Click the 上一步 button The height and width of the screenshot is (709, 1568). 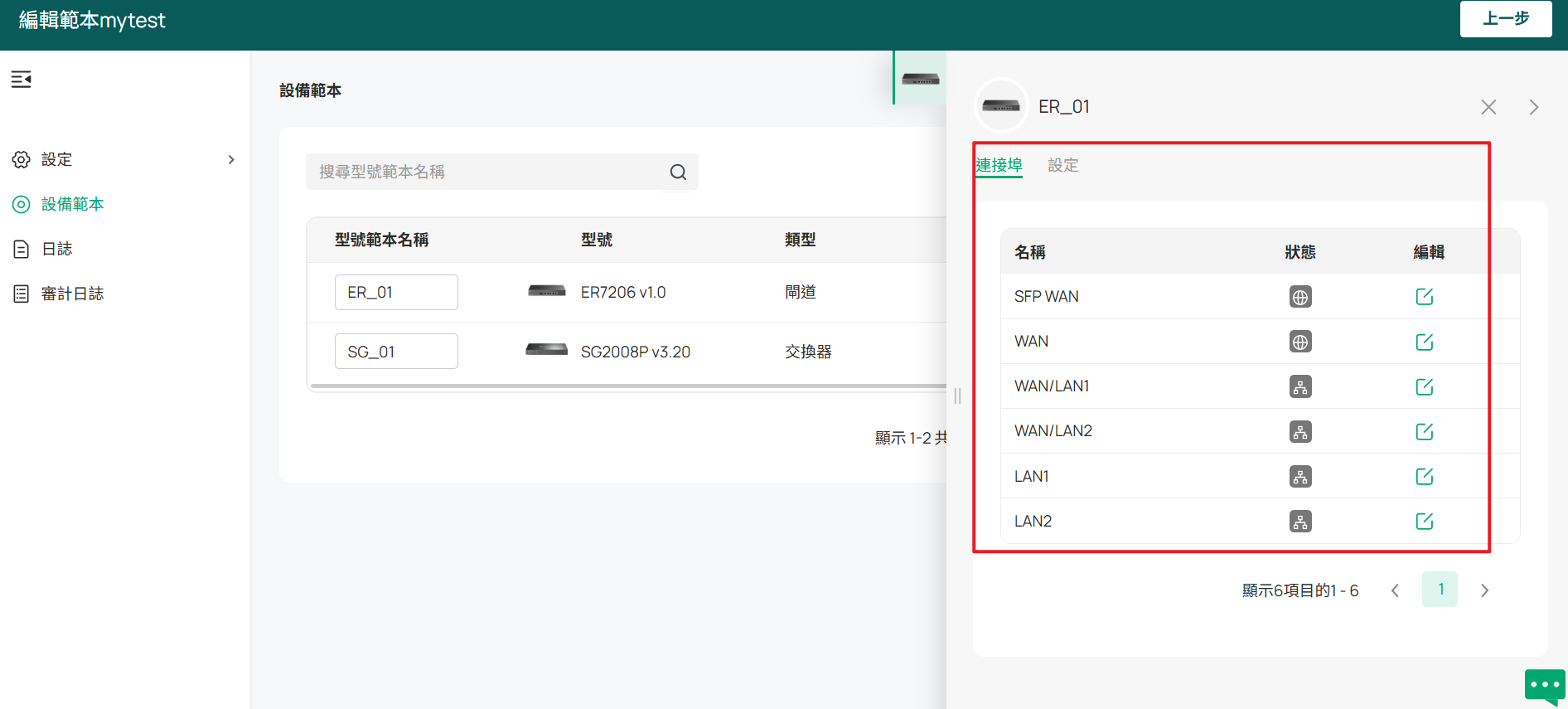[x=1506, y=18]
